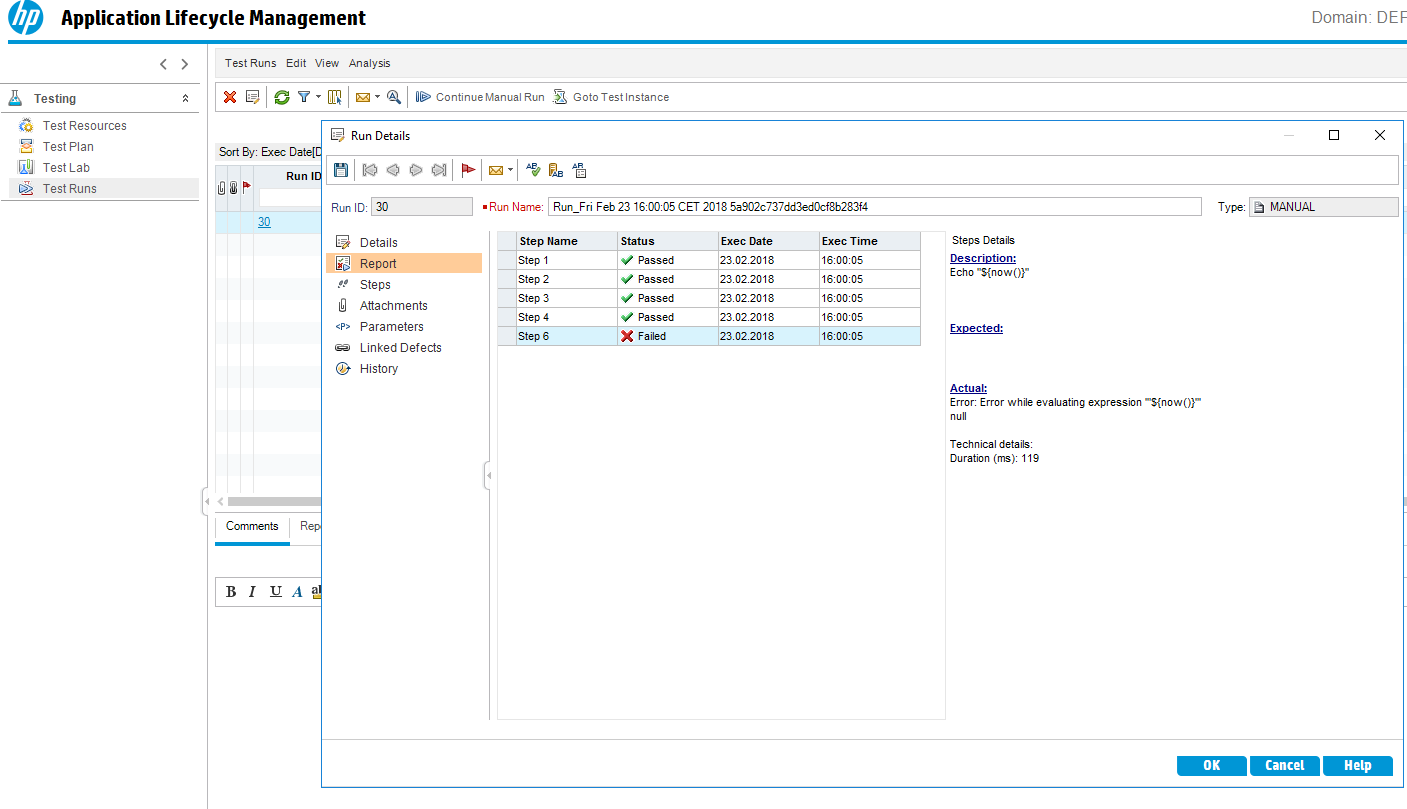The width and height of the screenshot is (1407, 809).
Task: Flag the run for follow up
Action: tap(468, 170)
